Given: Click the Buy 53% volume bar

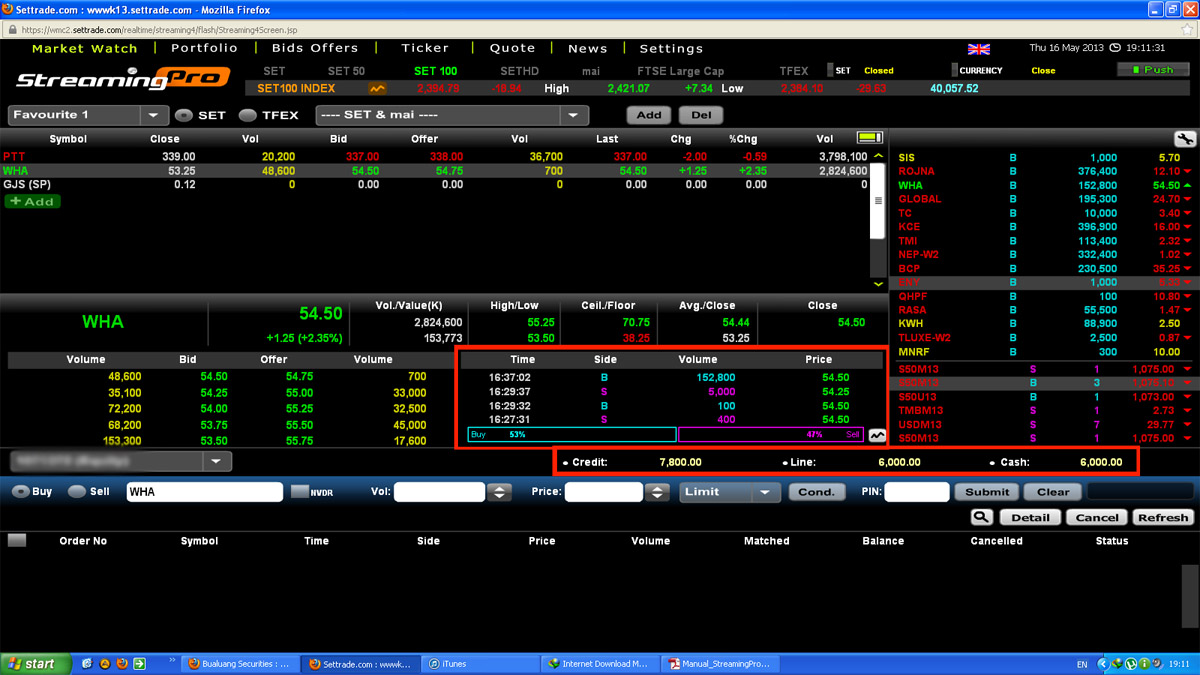Looking at the screenshot, I should [572, 435].
